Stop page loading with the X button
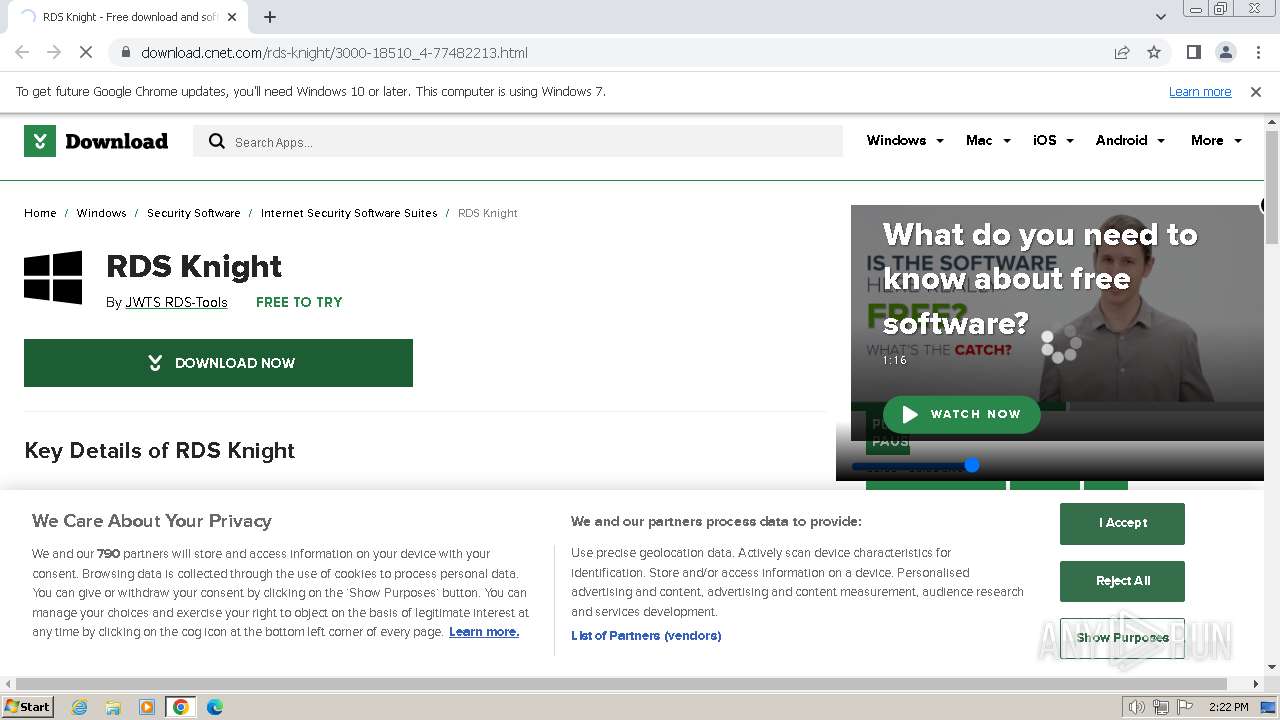This screenshot has width=1280, height=720. [86, 52]
